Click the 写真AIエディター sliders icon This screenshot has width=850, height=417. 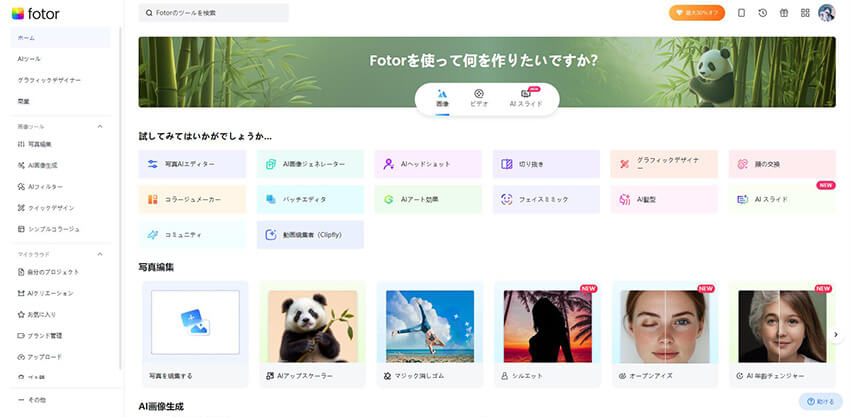point(152,164)
